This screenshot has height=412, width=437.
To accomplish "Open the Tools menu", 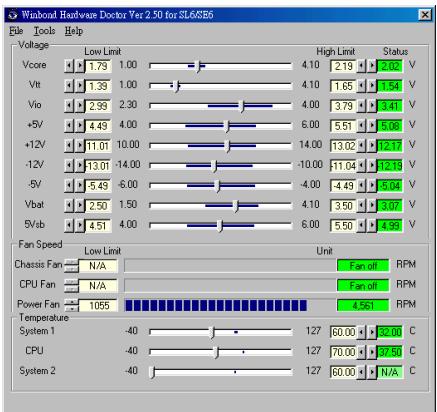I will 44,31.
